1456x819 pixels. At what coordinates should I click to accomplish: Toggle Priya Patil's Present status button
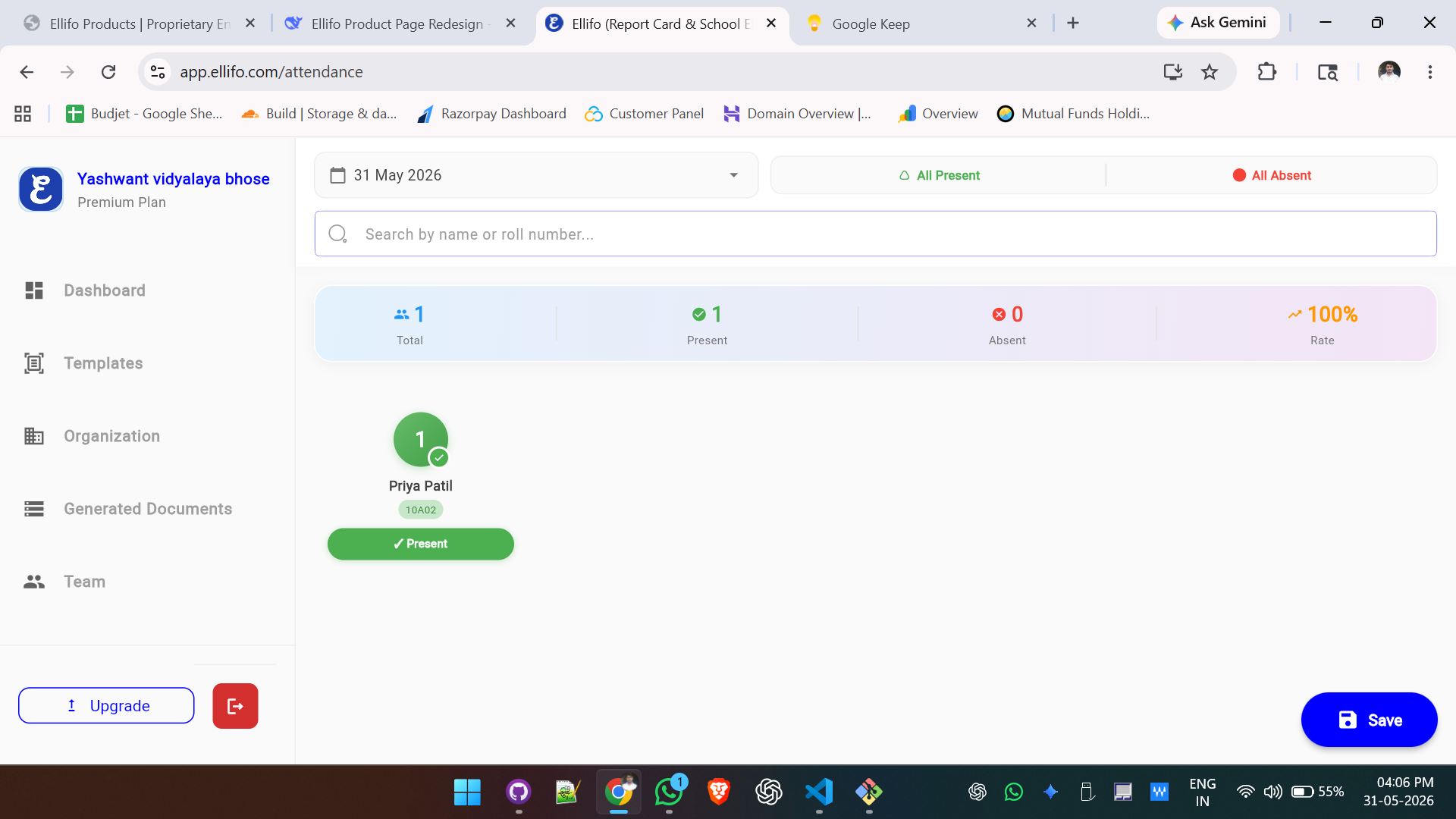(x=421, y=544)
